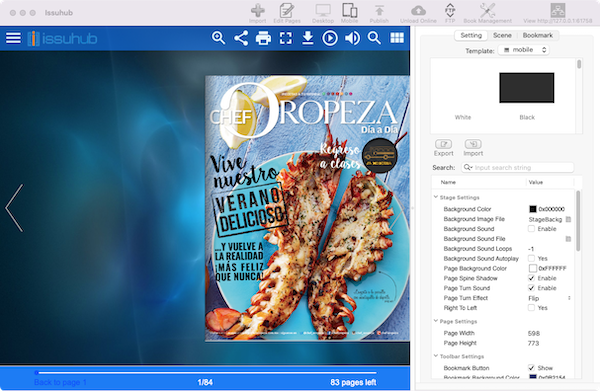Switch to the Bookmark tab
This screenshot has height=391, width=600.
[538, 35]
